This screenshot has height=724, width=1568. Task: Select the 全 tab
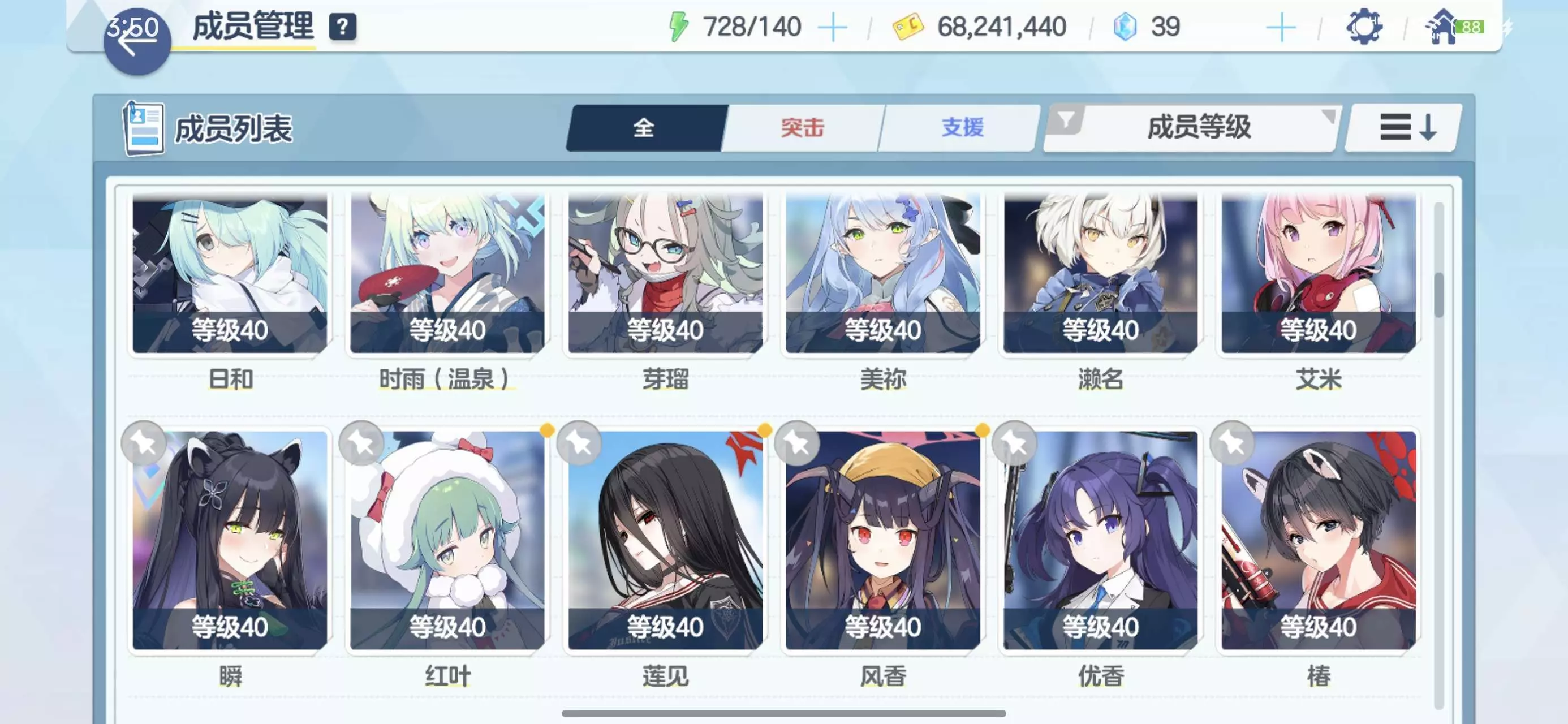pyautogui.click(x=644, y=128)
